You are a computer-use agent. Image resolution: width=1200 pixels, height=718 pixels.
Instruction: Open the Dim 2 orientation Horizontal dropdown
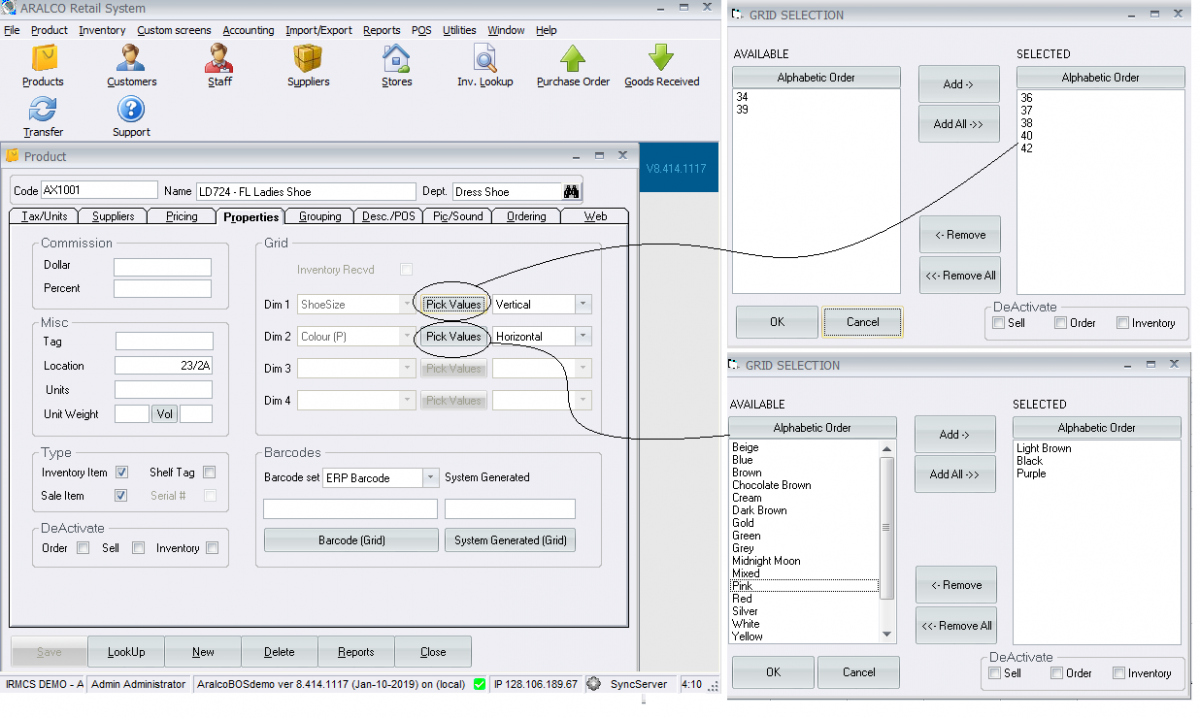pyautogui.click(x=584, y=337)
